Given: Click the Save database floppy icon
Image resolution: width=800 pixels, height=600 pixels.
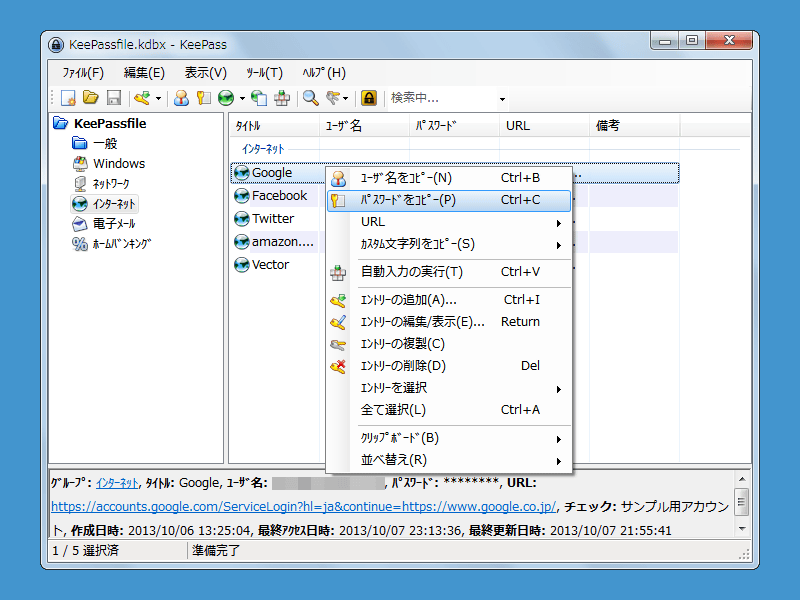Looking at the screenshot, I should 113,97.
